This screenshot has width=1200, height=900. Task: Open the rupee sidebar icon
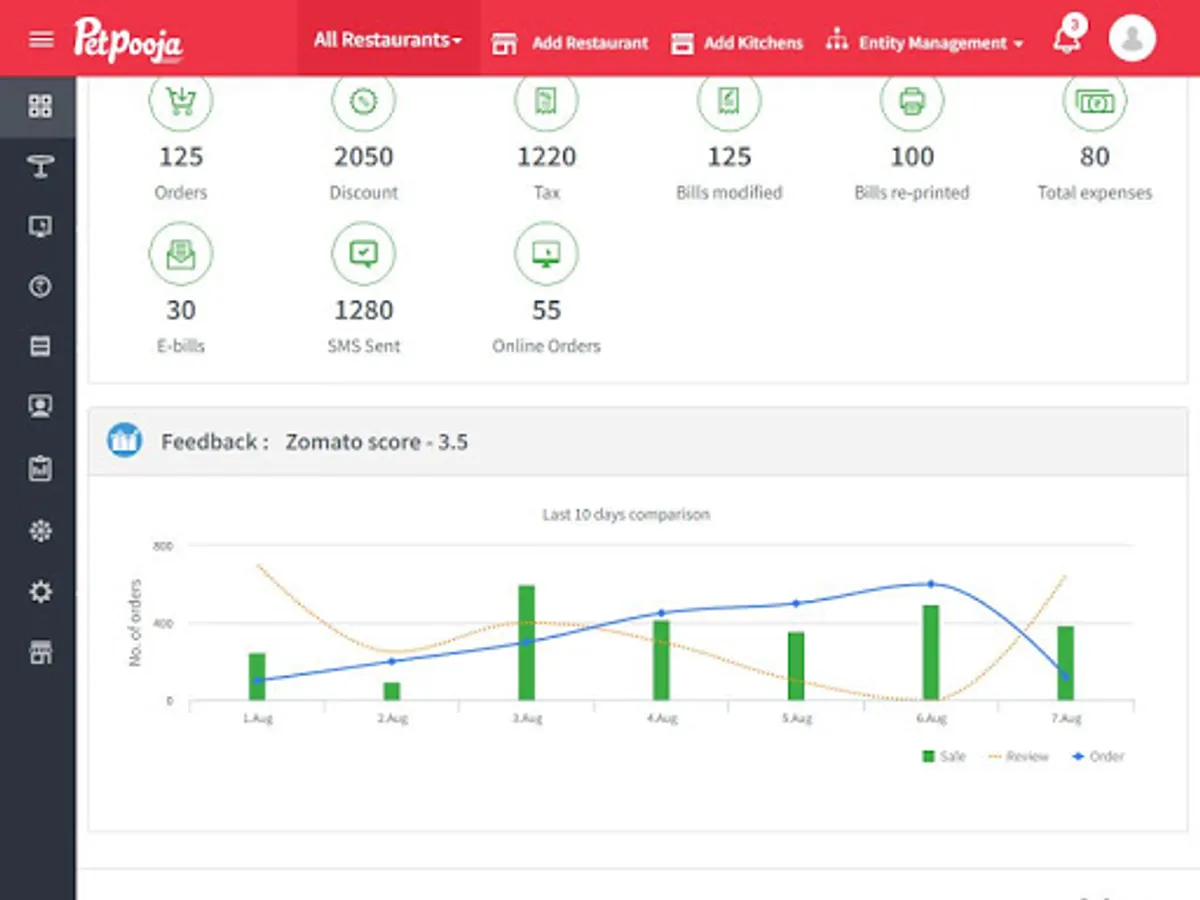[x=40, y=287]
